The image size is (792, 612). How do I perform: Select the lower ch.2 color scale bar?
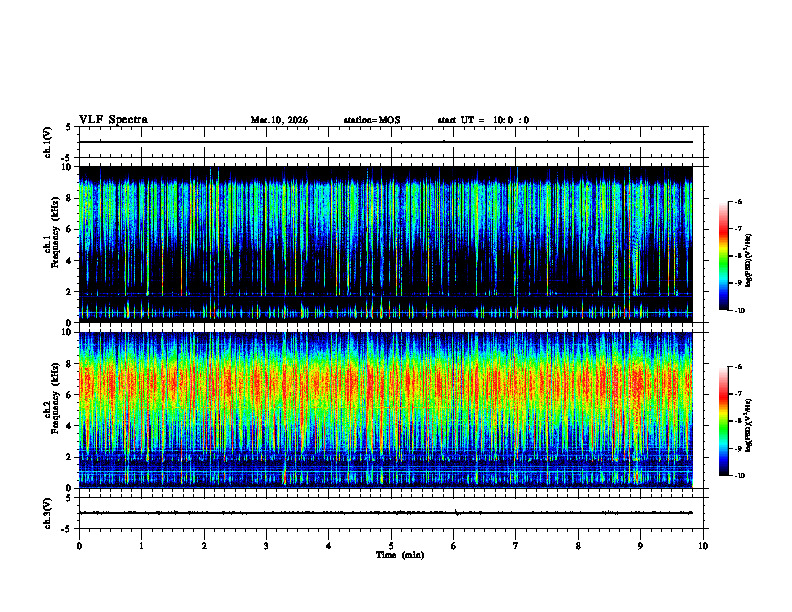pos(724,421)
